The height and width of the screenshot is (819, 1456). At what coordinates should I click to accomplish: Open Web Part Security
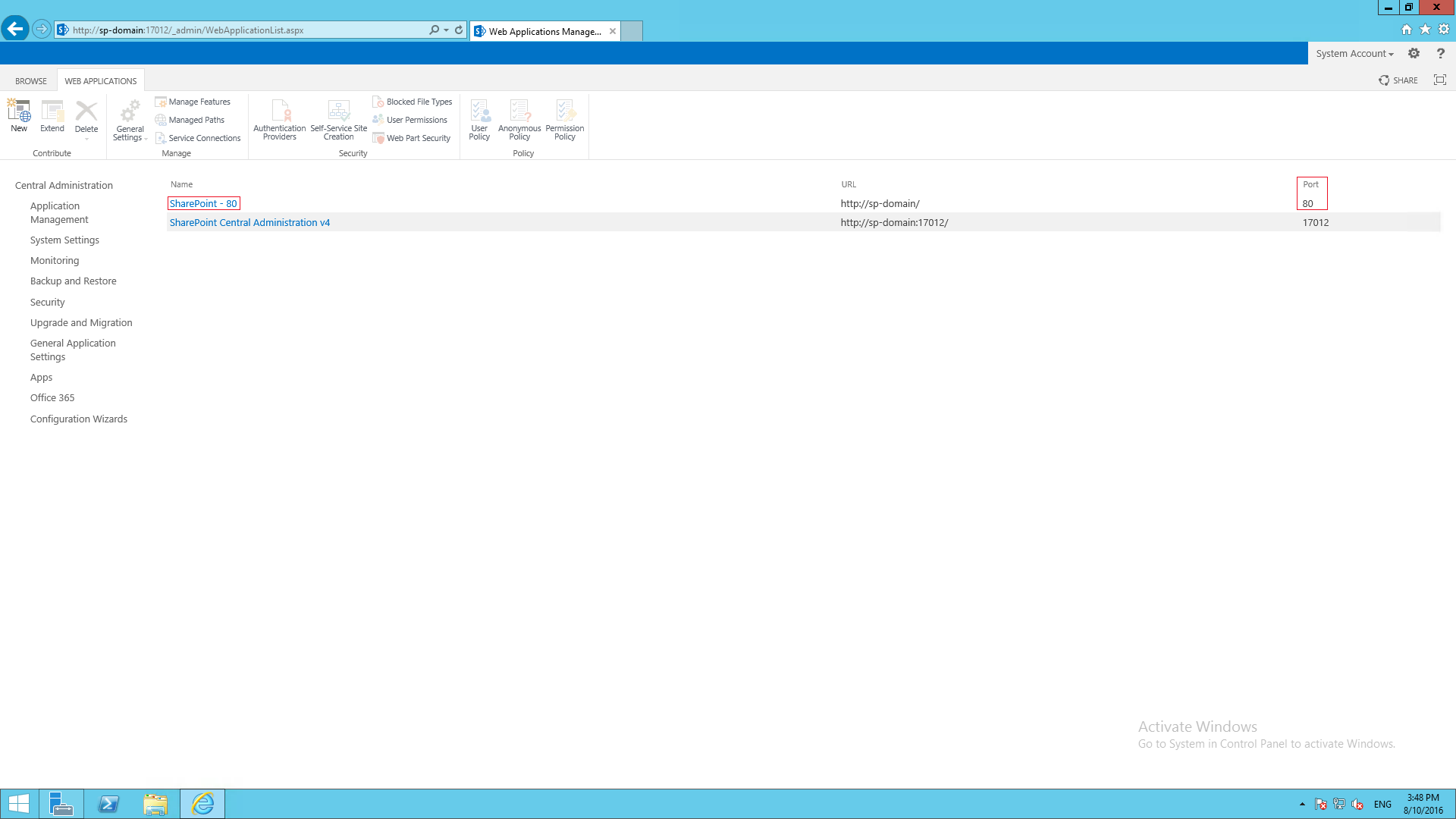coord(412,138)
